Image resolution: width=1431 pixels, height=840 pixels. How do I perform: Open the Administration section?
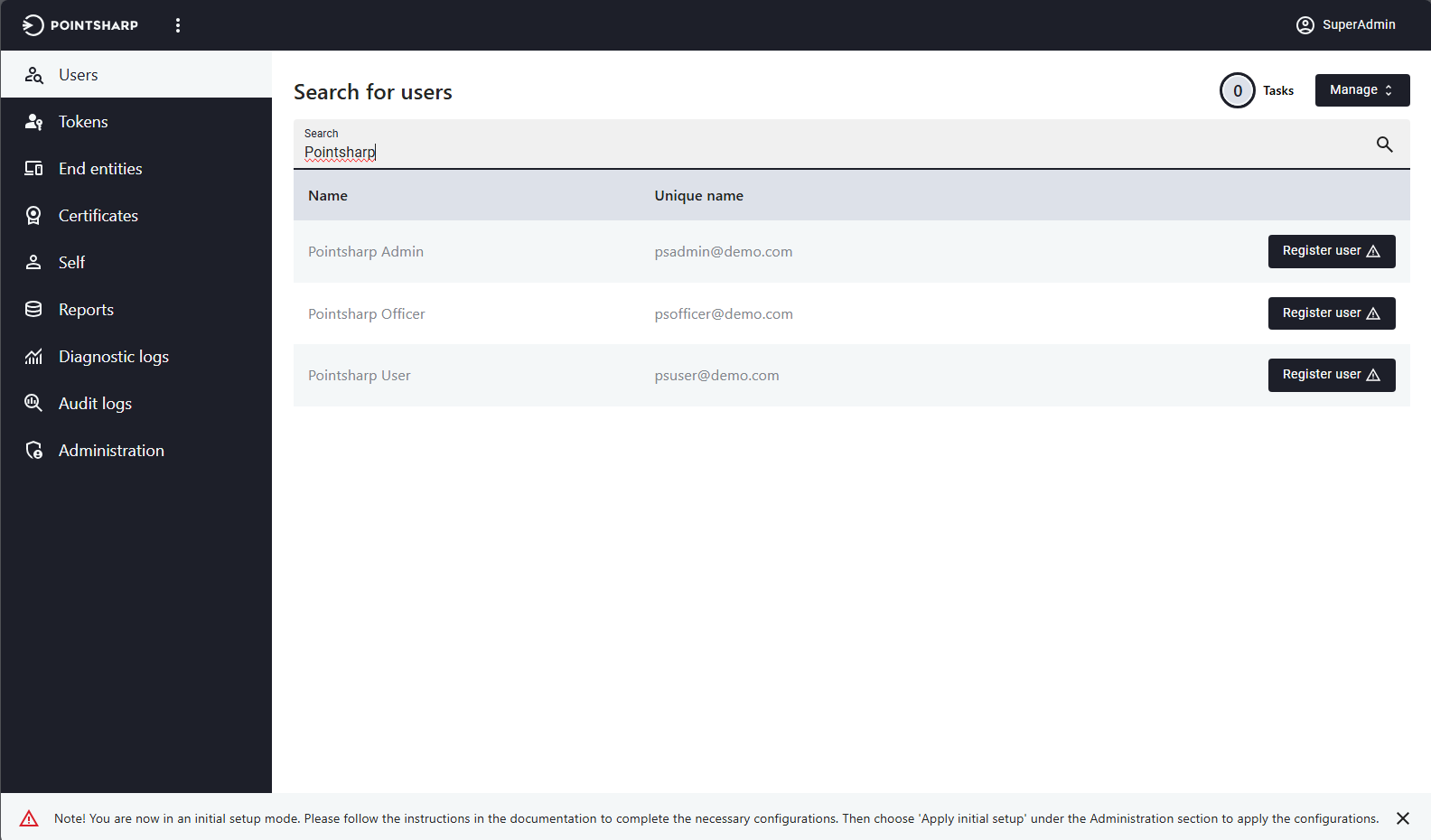(111, 451)
